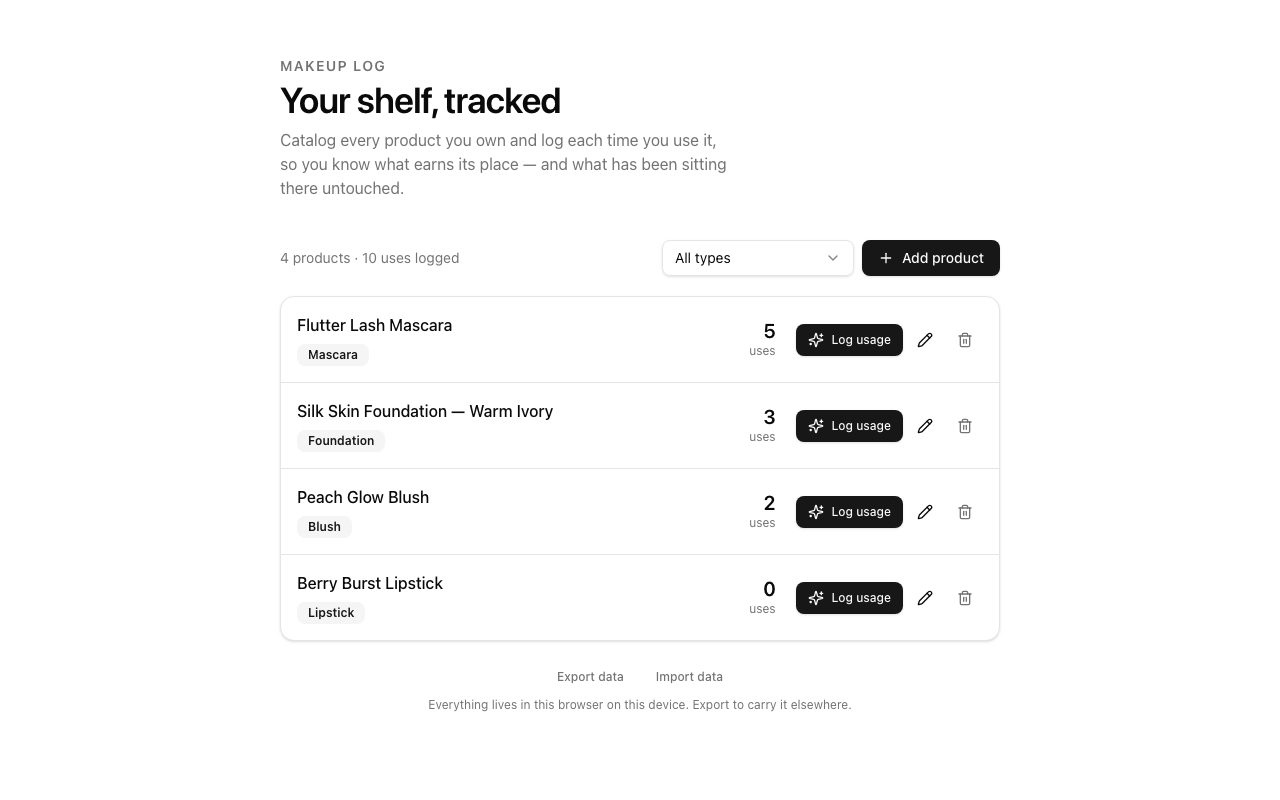Edit the Peach Glow Blush entry
Image resolution: width=1280 pixels, height=800 pixels.
pos(925,512)
